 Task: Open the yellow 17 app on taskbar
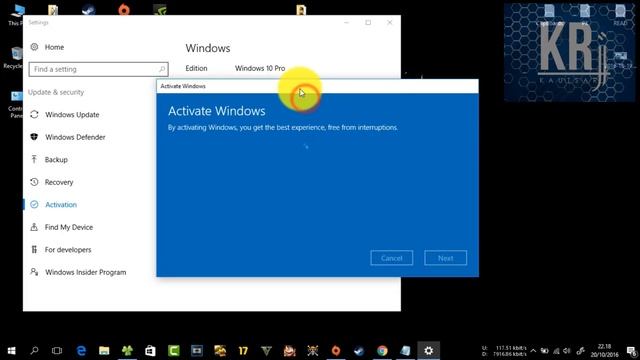(x=243, y=351)
